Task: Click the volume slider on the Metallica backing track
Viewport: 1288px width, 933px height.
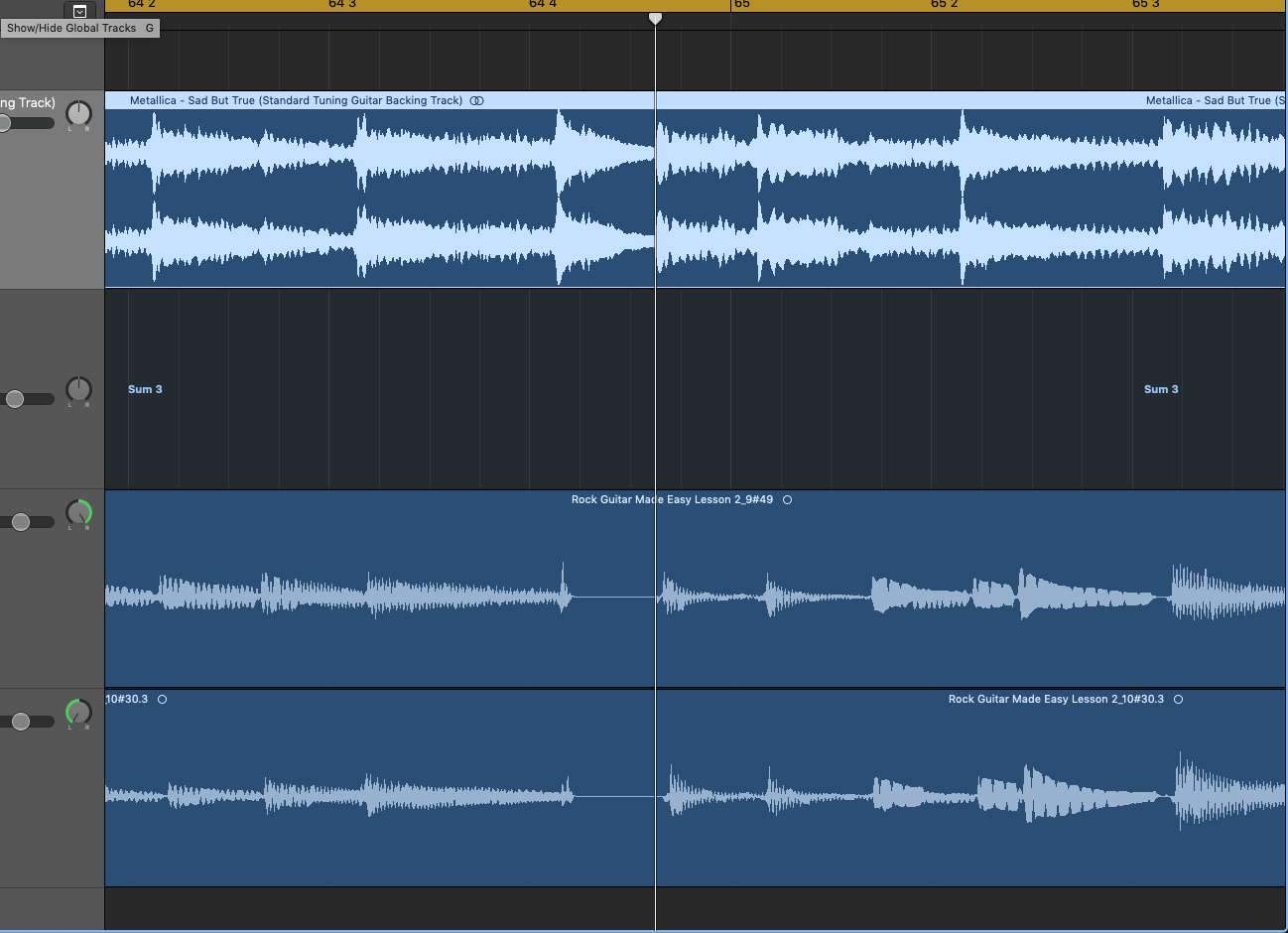Action: pos(27,123)
